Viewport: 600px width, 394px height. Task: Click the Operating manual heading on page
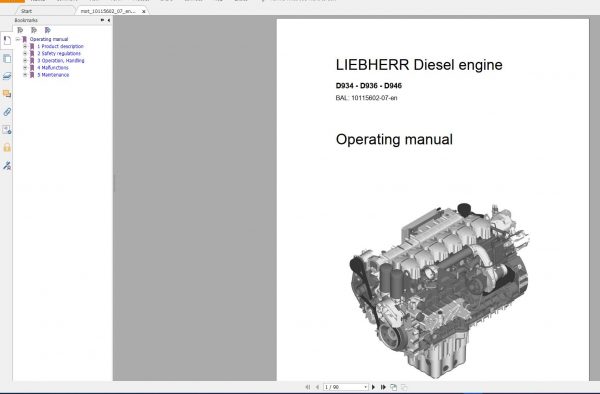coord(394,139)
